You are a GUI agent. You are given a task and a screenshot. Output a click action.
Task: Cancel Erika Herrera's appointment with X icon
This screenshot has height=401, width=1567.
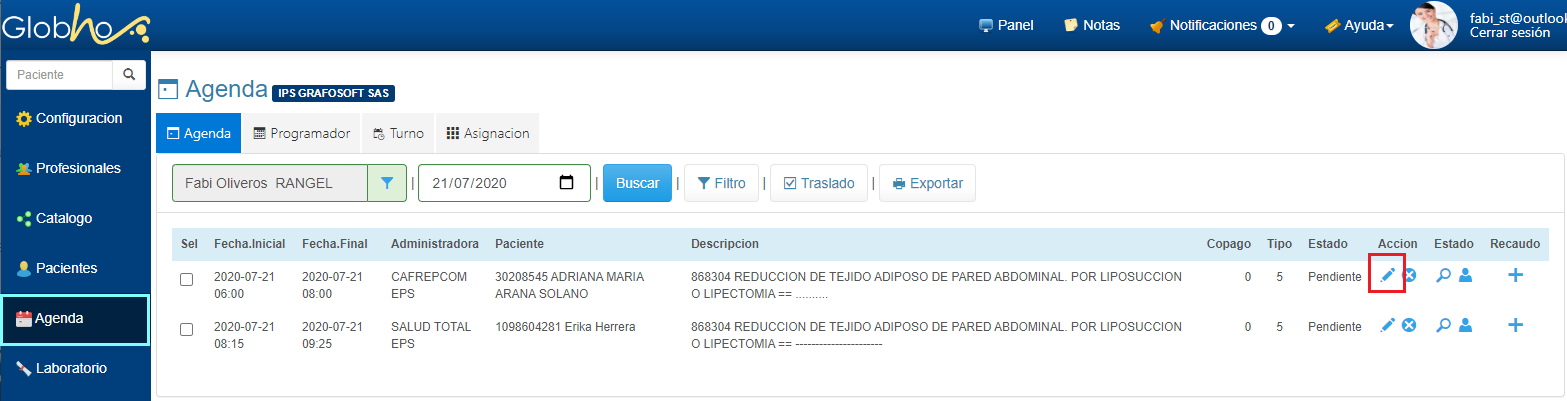click(x=1408, y=325)
